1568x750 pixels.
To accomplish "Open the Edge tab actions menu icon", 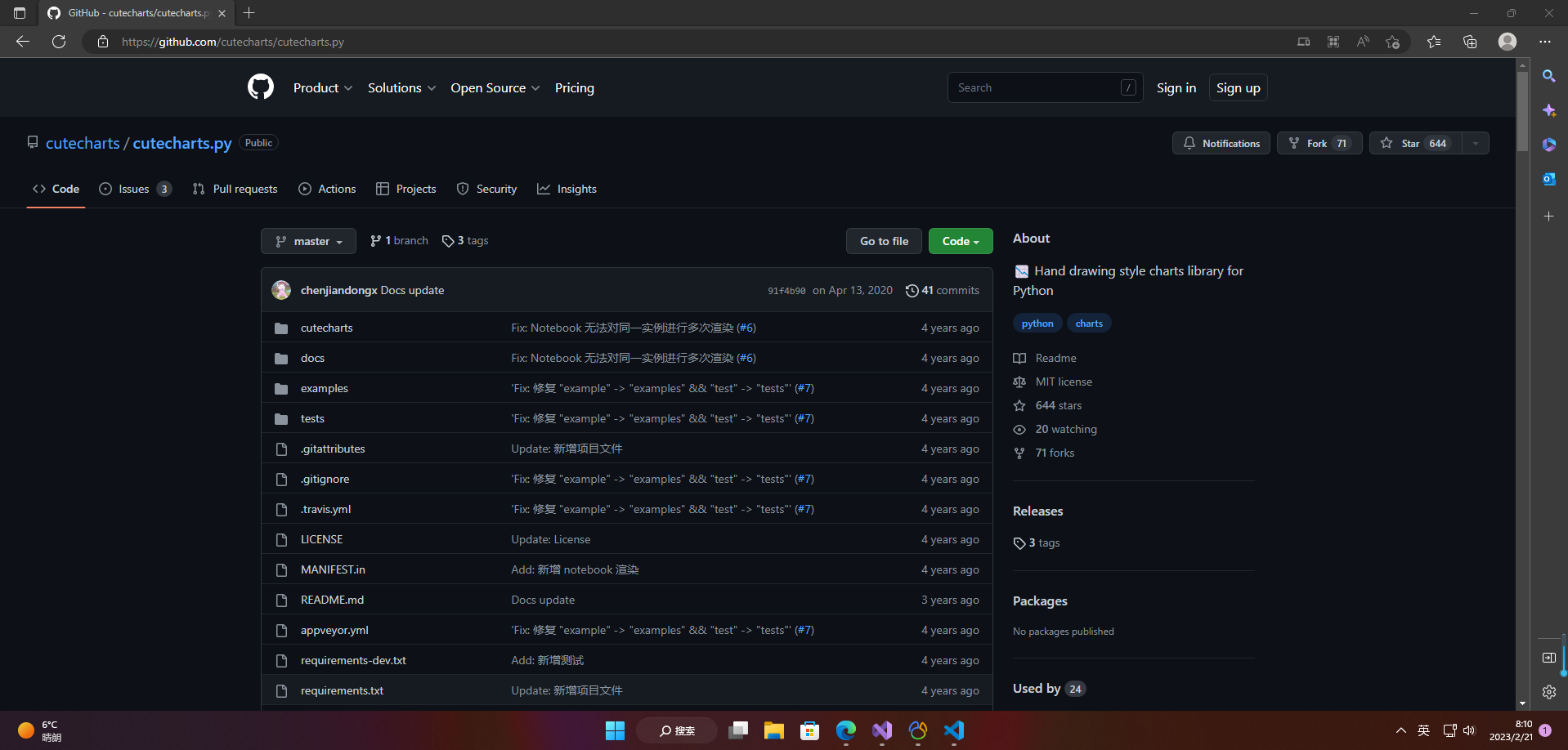I will coord(20,13).
